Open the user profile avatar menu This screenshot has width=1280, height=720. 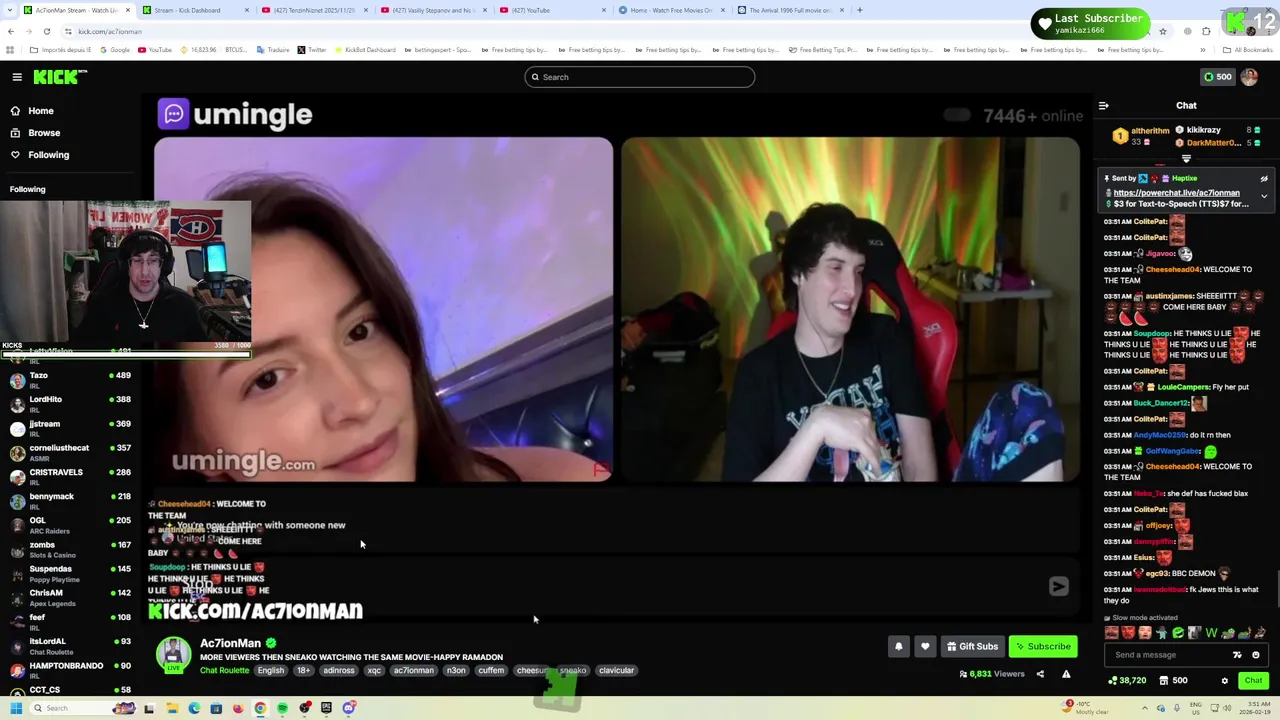(x=1249, y=77)
